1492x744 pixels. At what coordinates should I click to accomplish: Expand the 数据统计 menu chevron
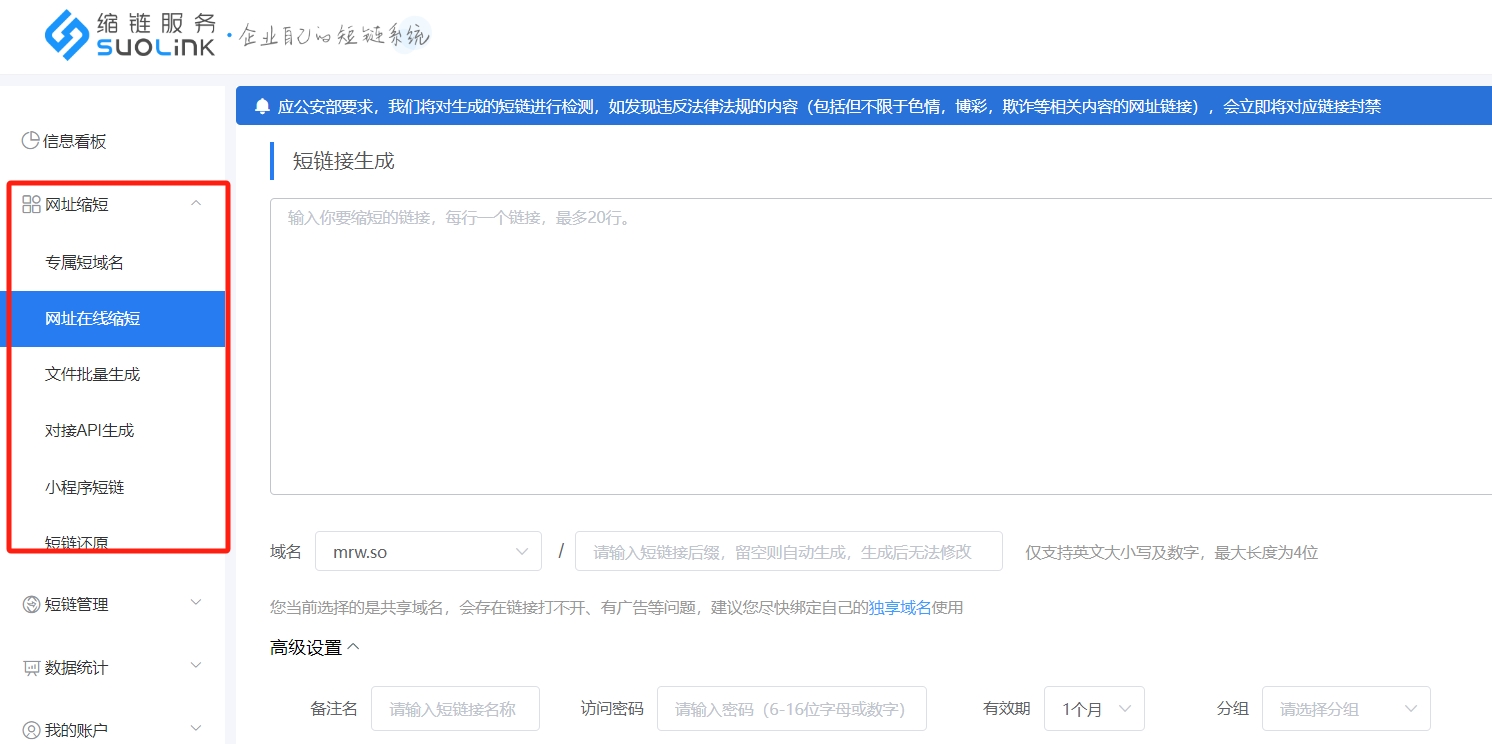coord(196,666)
